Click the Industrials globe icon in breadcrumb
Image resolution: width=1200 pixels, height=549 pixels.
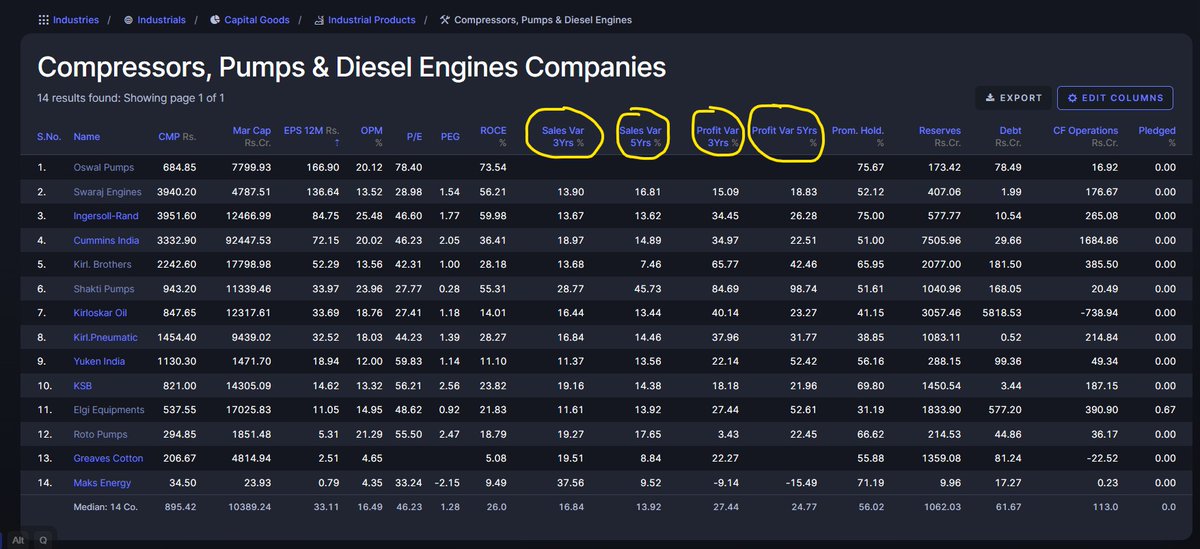pos(129,20)
